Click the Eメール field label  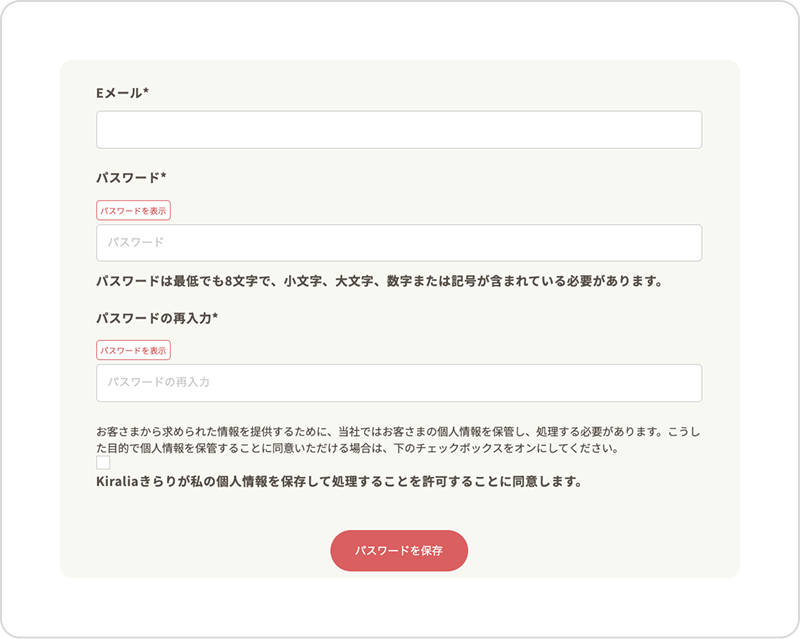coord(122,93)
